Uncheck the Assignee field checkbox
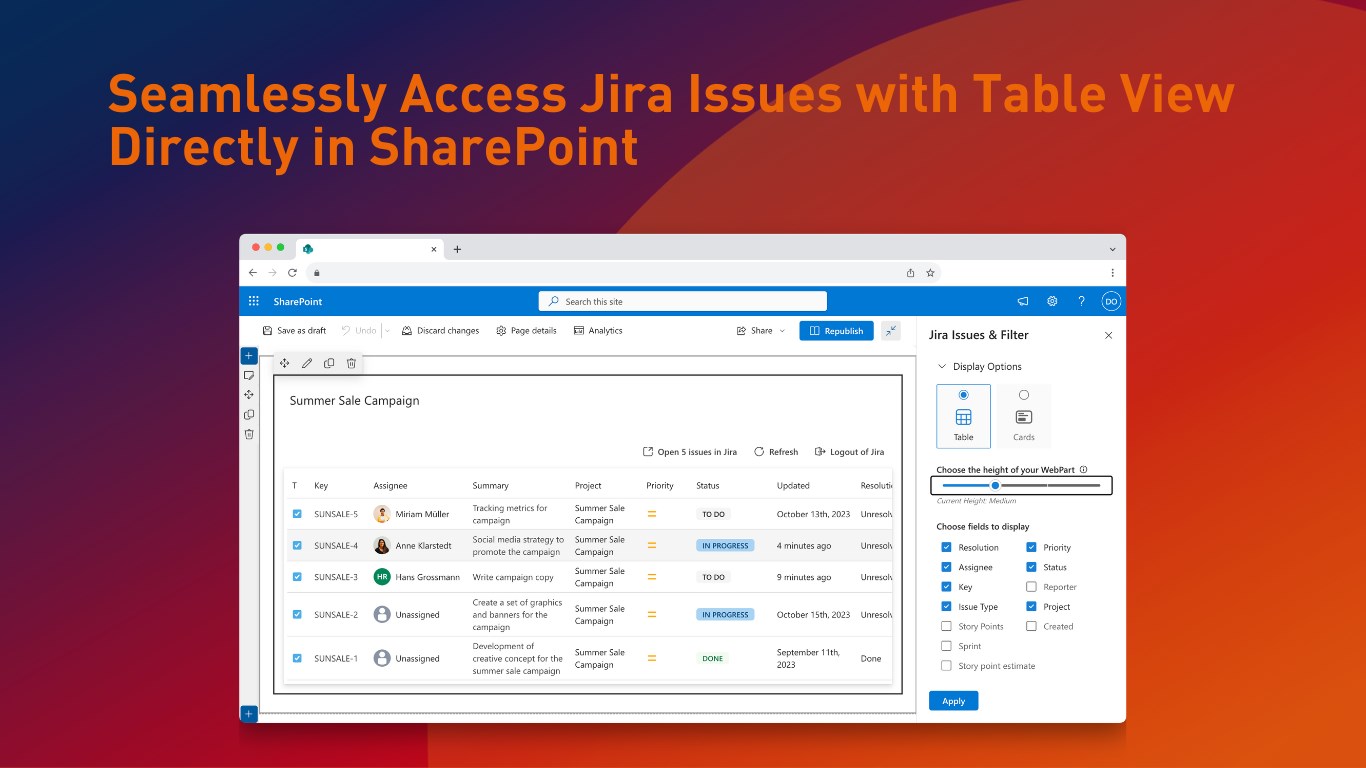This screenshot has width=1366, height=768. (946, 567)
